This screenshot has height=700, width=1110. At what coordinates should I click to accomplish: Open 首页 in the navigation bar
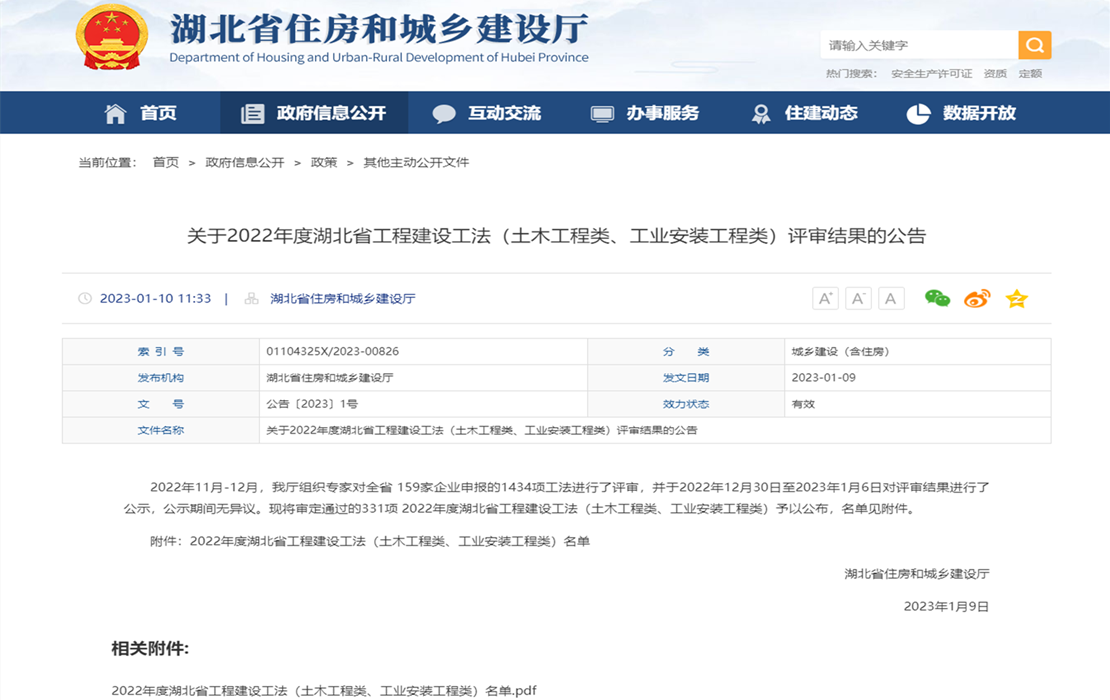141,113
